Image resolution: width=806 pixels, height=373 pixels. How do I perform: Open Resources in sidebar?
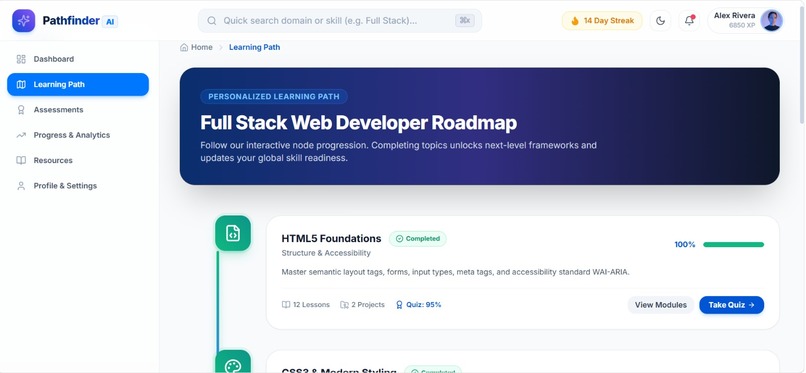click(x=78, y=160)
